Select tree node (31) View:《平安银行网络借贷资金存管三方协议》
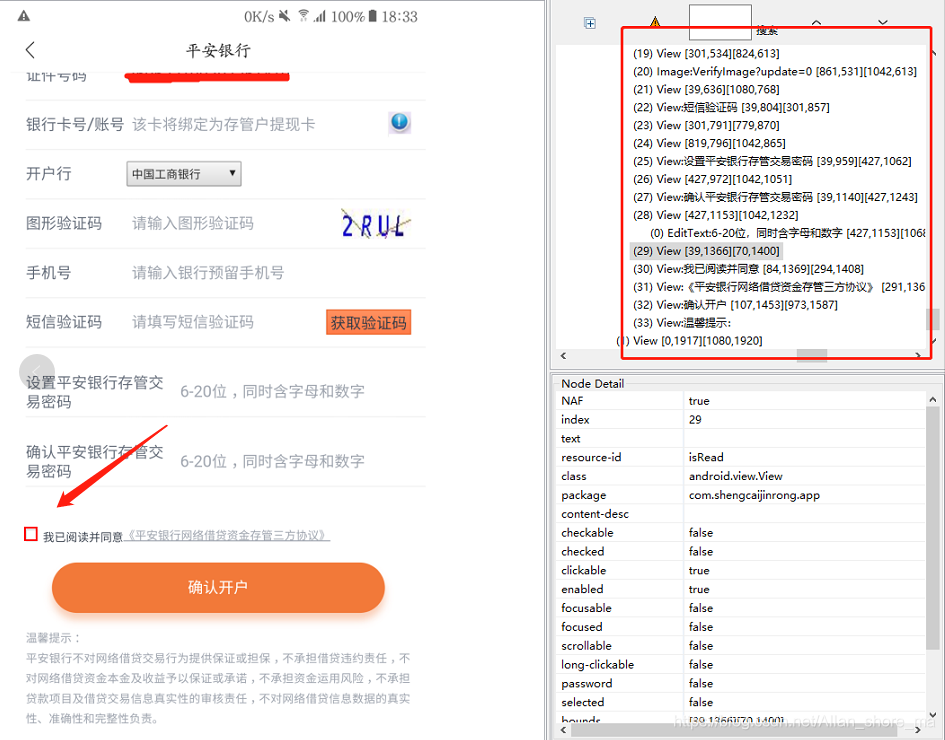Screen dimensions: 945x740 [x=779, y=287]
